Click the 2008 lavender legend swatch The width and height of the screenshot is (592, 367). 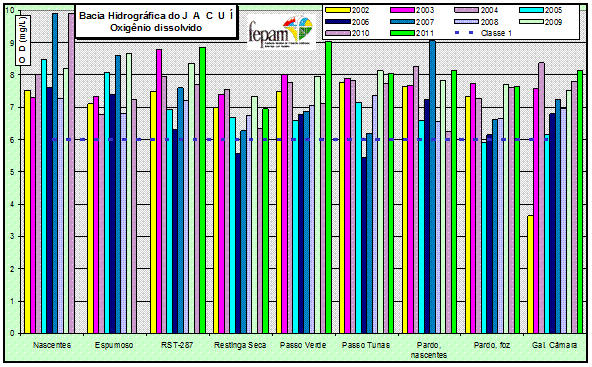click(x=467, y=22)
